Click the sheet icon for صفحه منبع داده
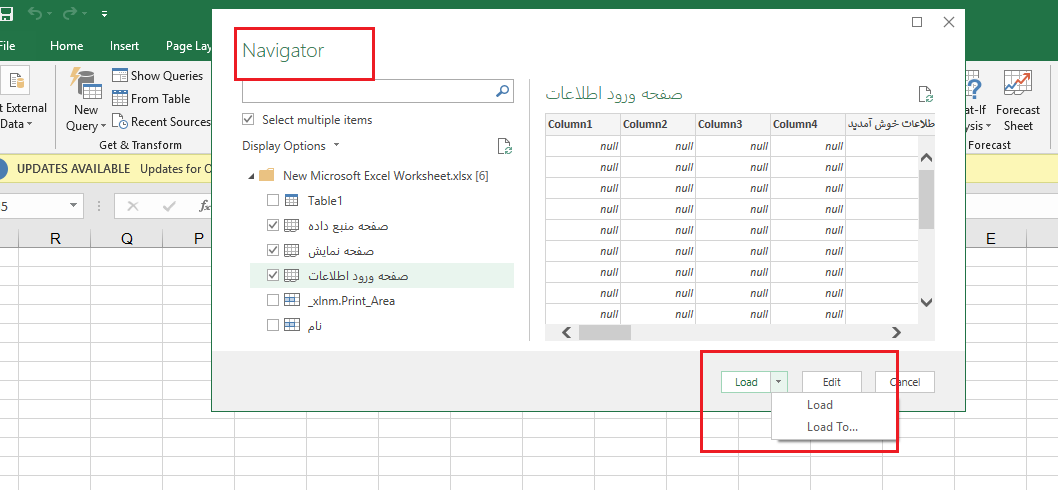 click(291, 225)
